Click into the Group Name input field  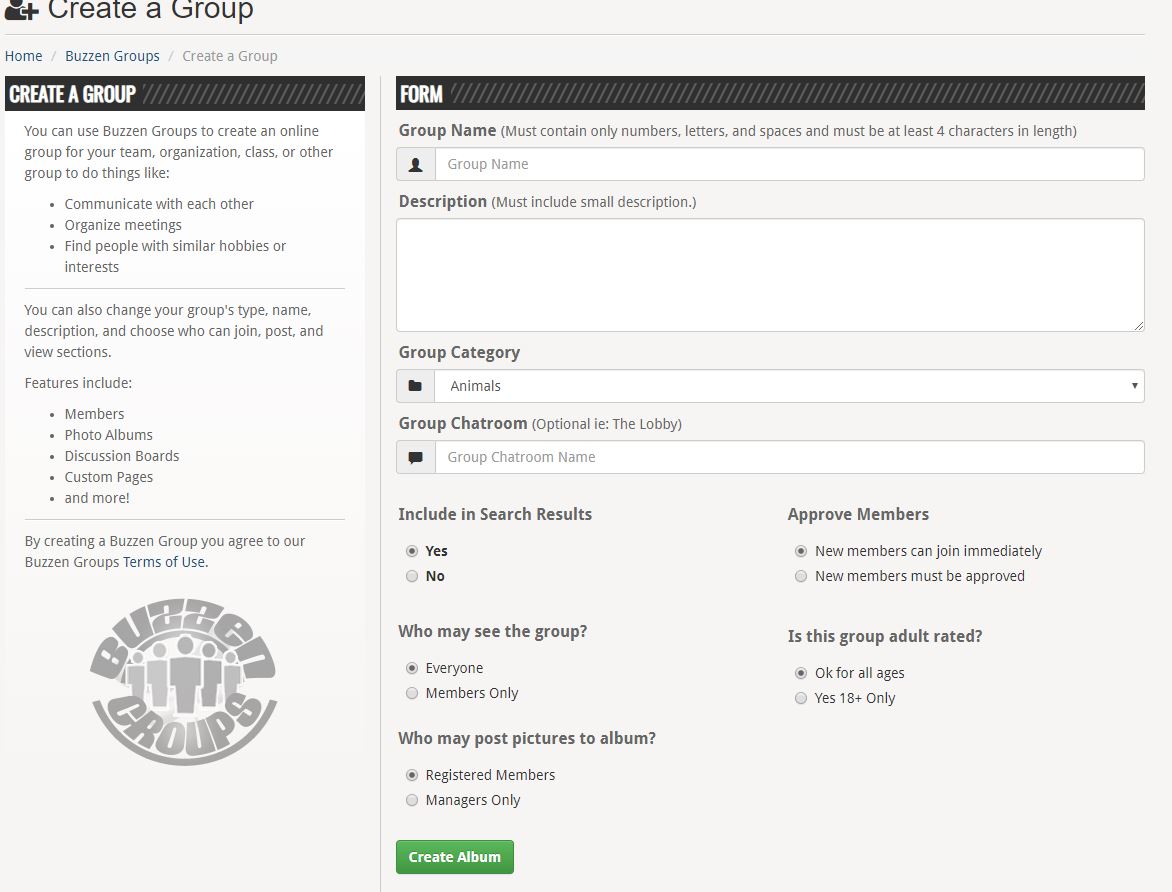(789, 164)
